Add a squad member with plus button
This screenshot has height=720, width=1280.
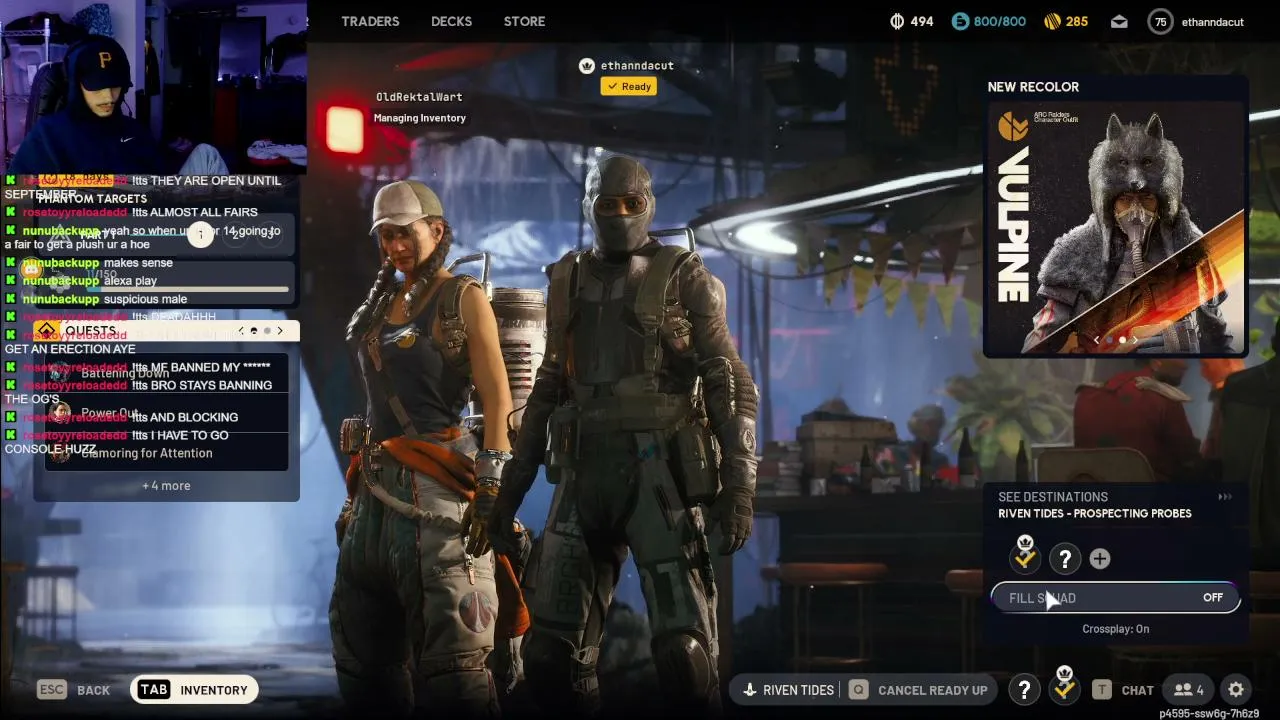1100,559
